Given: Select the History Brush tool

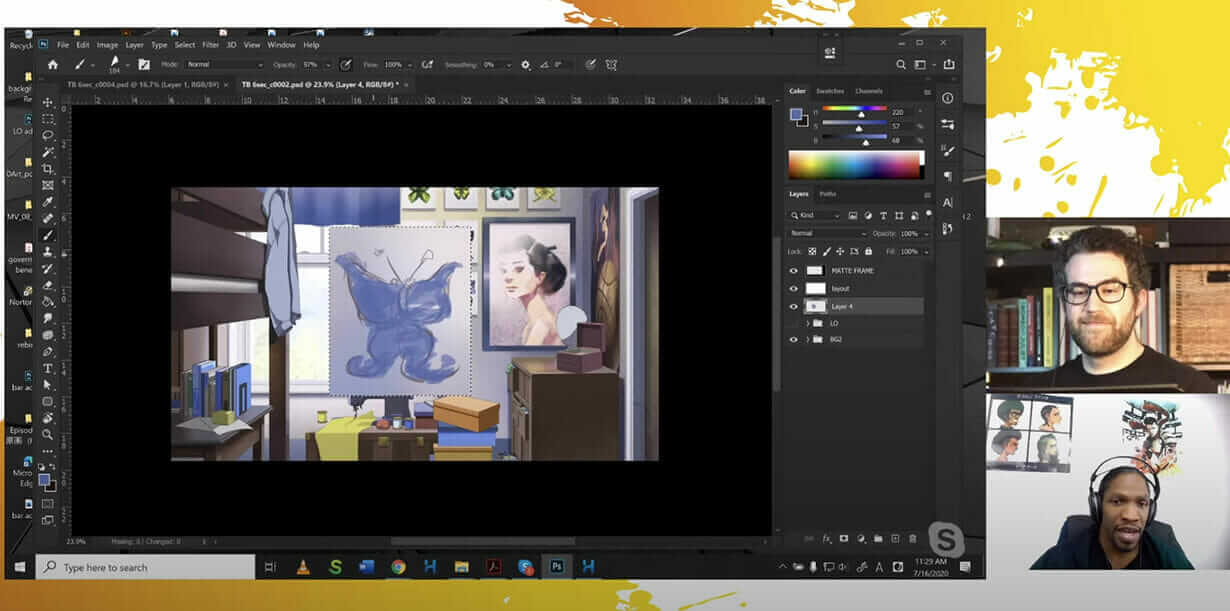Looking at the screenshot, I should [47, 269].
